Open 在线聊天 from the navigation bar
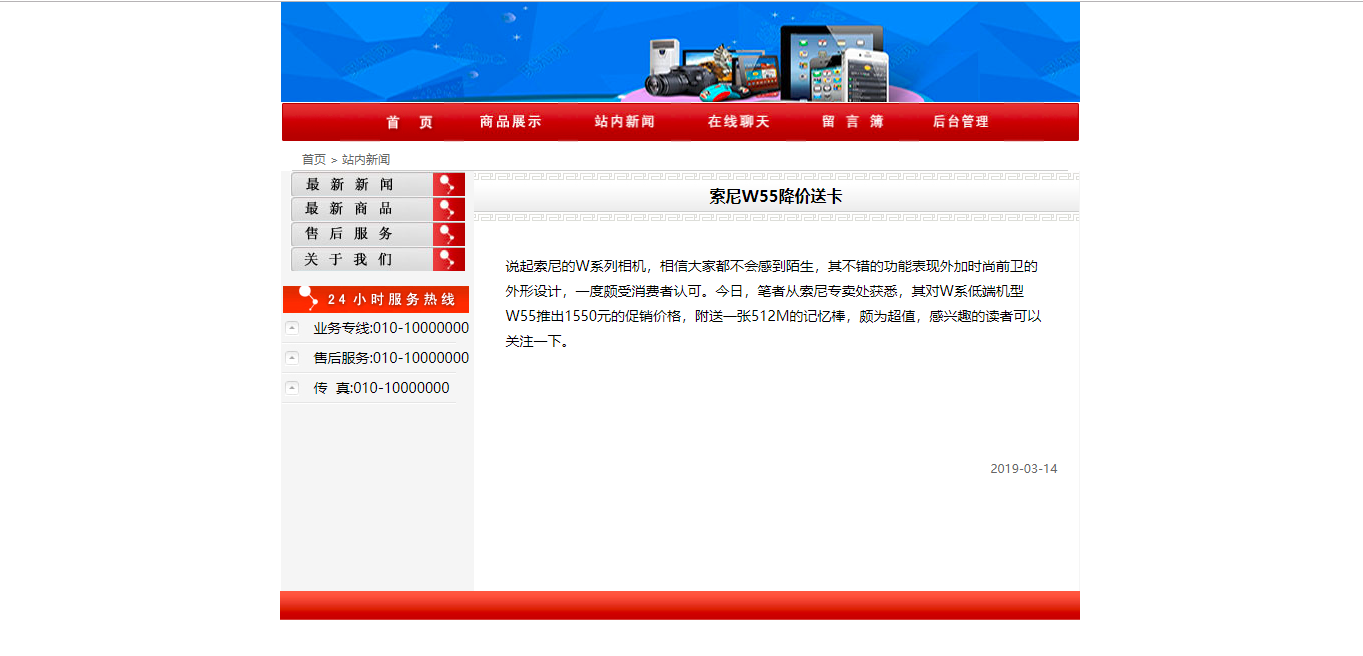The width and height of the screenshot is (1363, 656). (x=738, y=122)
